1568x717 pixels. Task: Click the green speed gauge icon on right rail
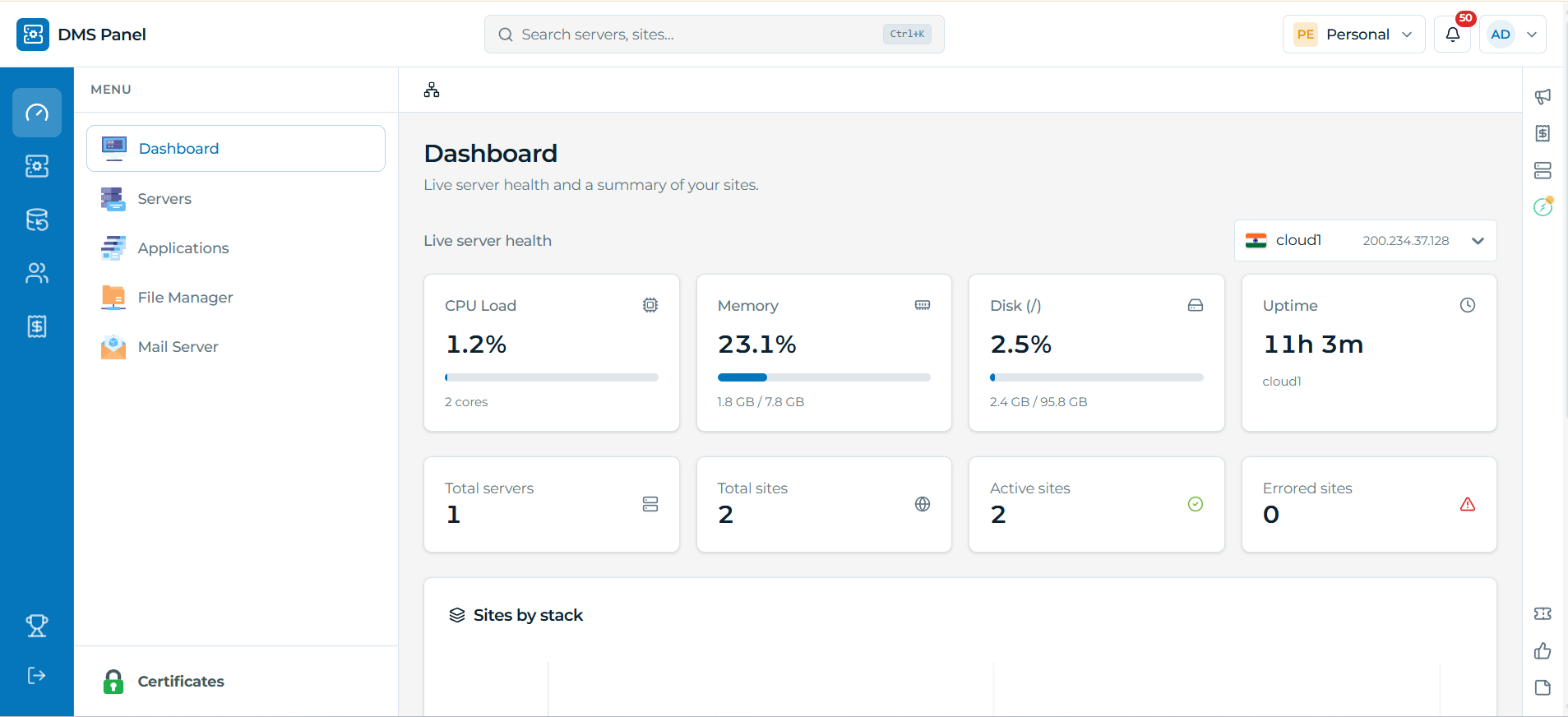pos(1543,206)
